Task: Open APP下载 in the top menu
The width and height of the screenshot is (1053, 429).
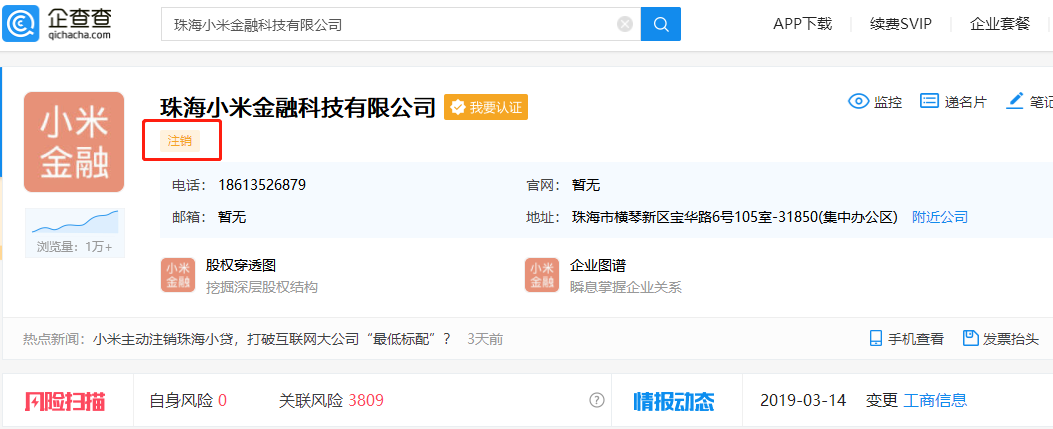Action: point(803,24)
